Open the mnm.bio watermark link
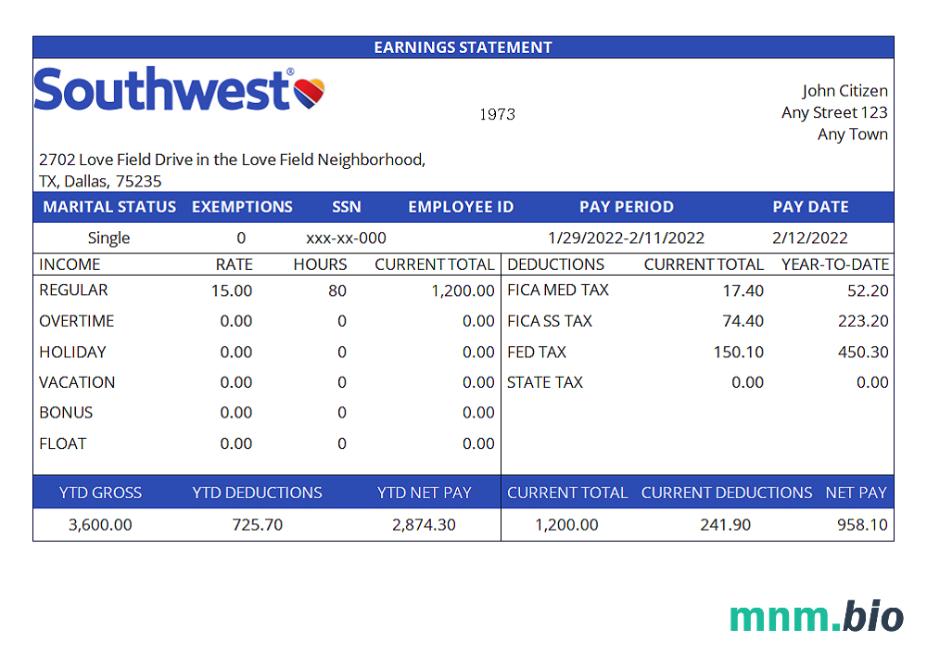 click(816, 616)
